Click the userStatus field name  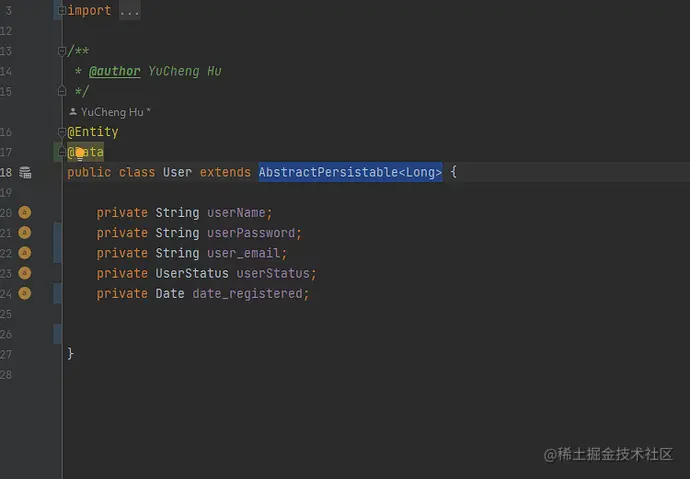[x=273, y=274]
